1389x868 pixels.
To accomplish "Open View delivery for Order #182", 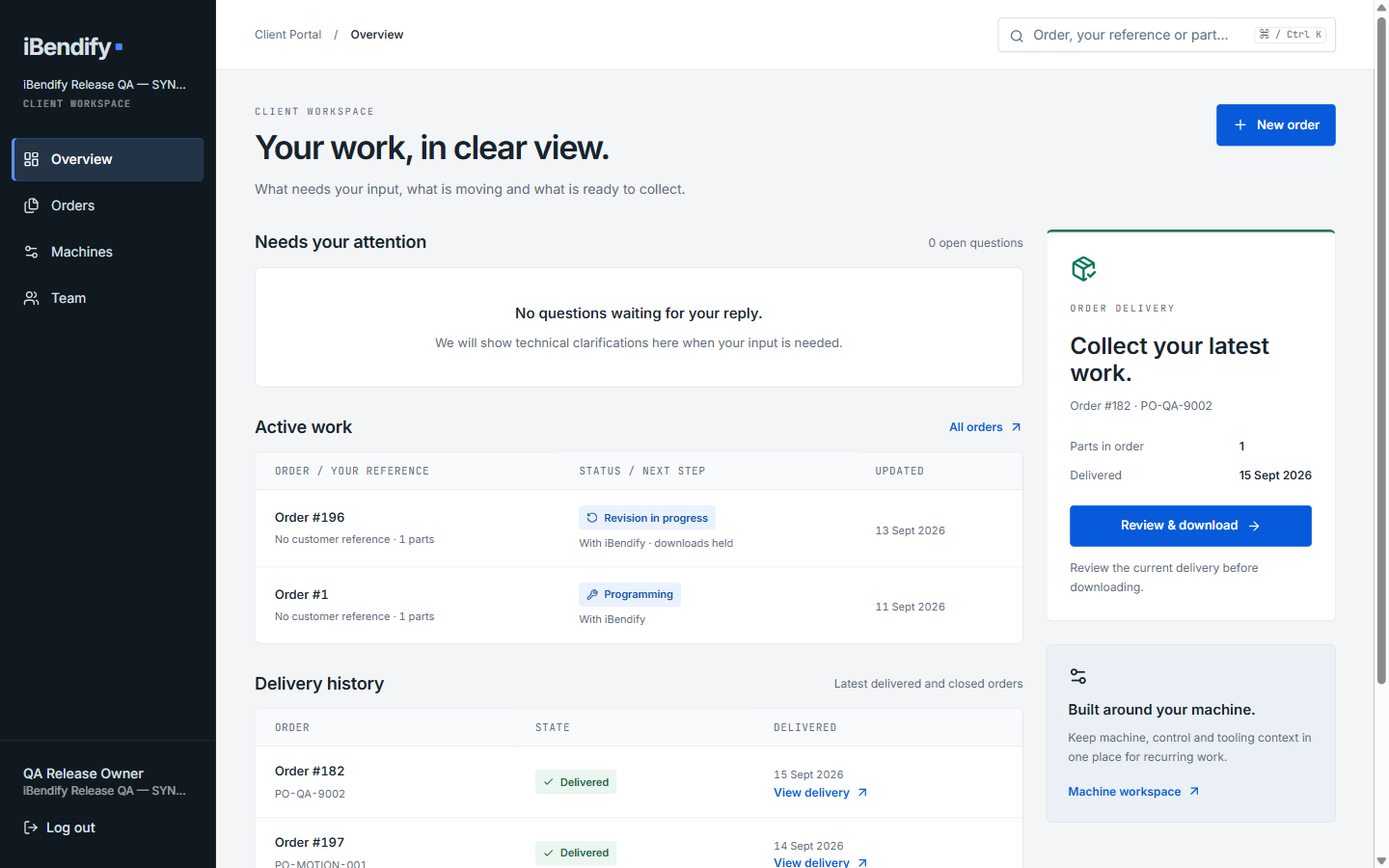I will tap(820, 793).
